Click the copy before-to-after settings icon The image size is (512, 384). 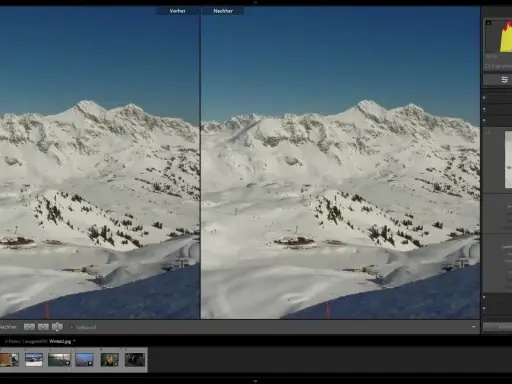pos(29,327)
